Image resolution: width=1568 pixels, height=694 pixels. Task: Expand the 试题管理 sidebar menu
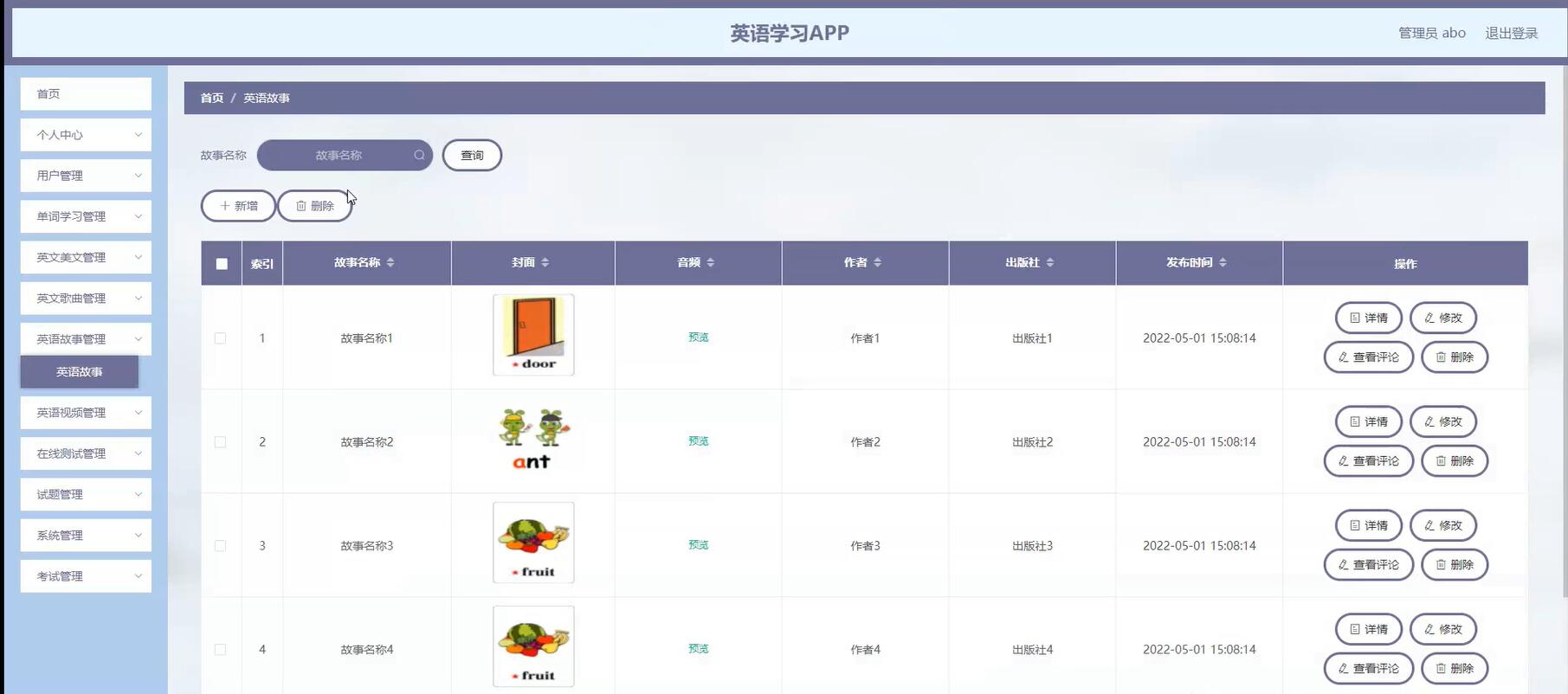(86, 495)
